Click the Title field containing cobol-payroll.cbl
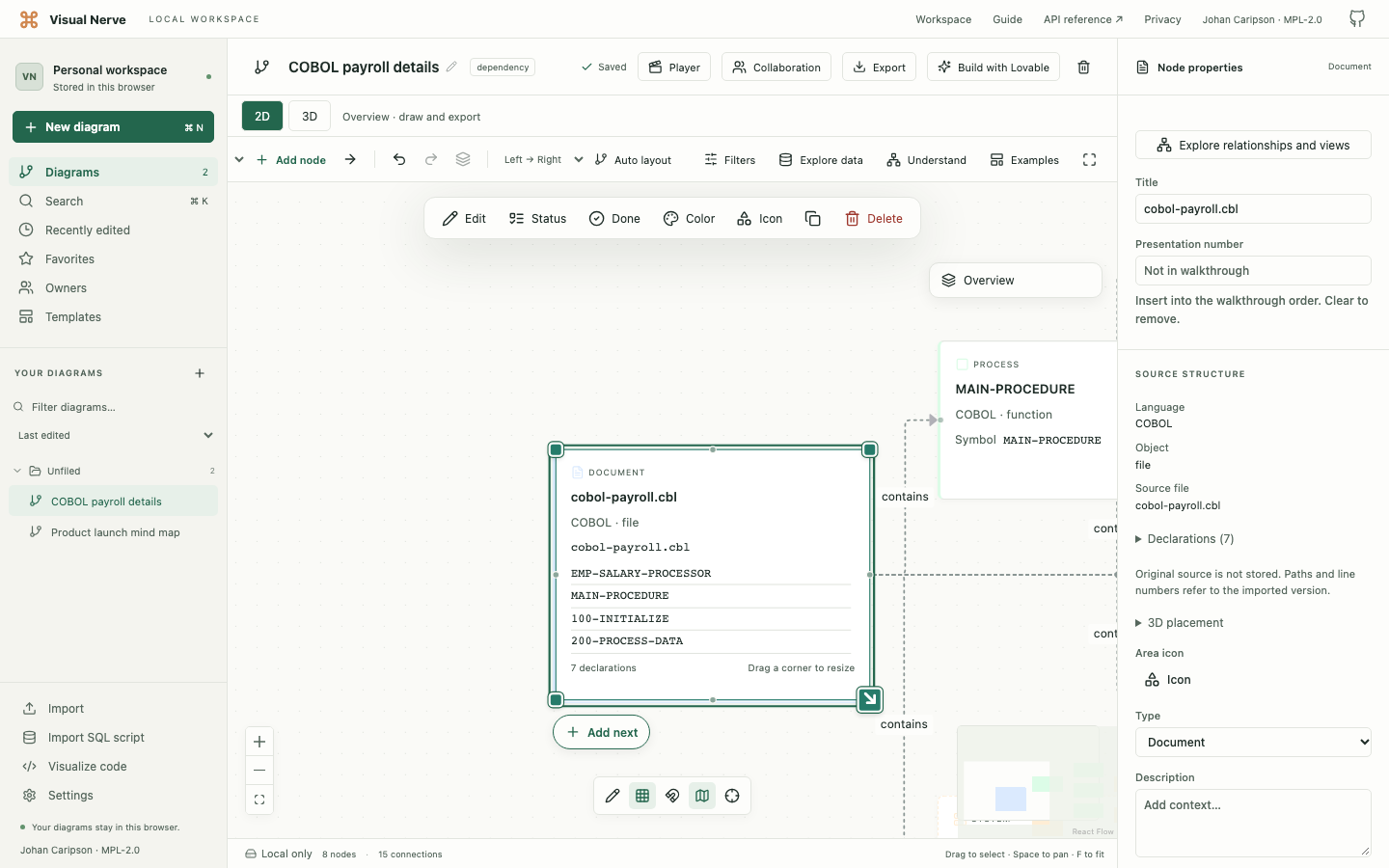 (1253, 209)
